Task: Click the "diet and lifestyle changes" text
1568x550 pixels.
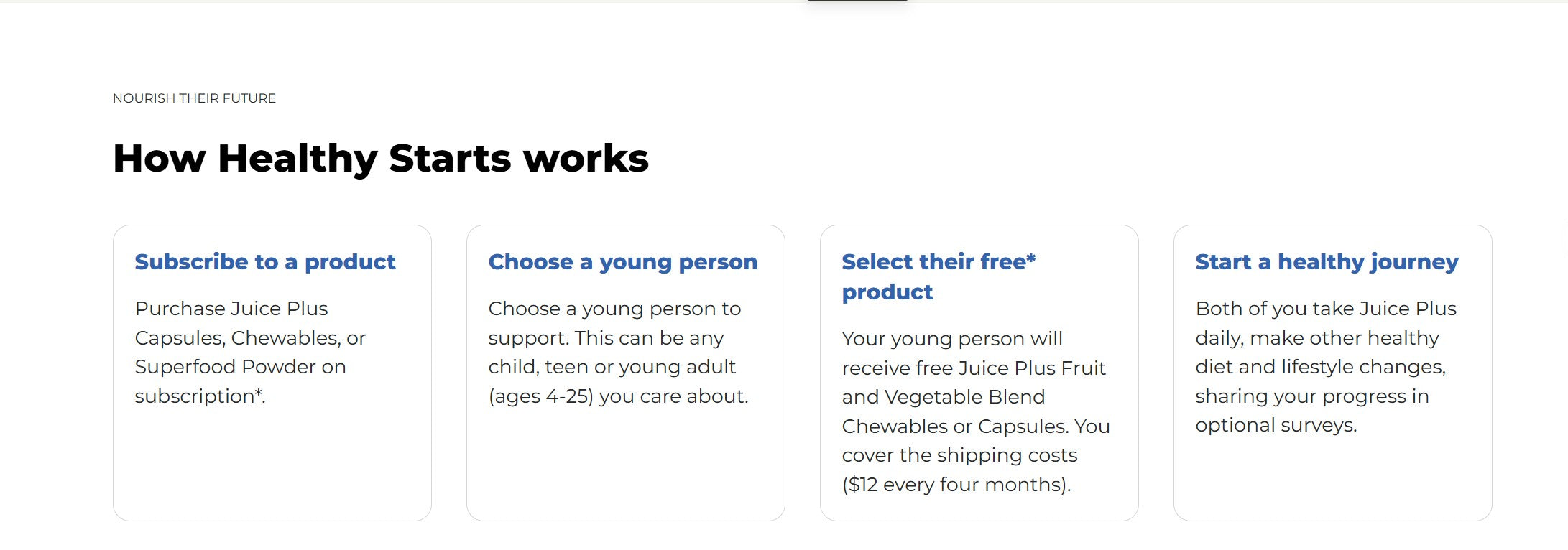Action: (x=1320, y=367)
